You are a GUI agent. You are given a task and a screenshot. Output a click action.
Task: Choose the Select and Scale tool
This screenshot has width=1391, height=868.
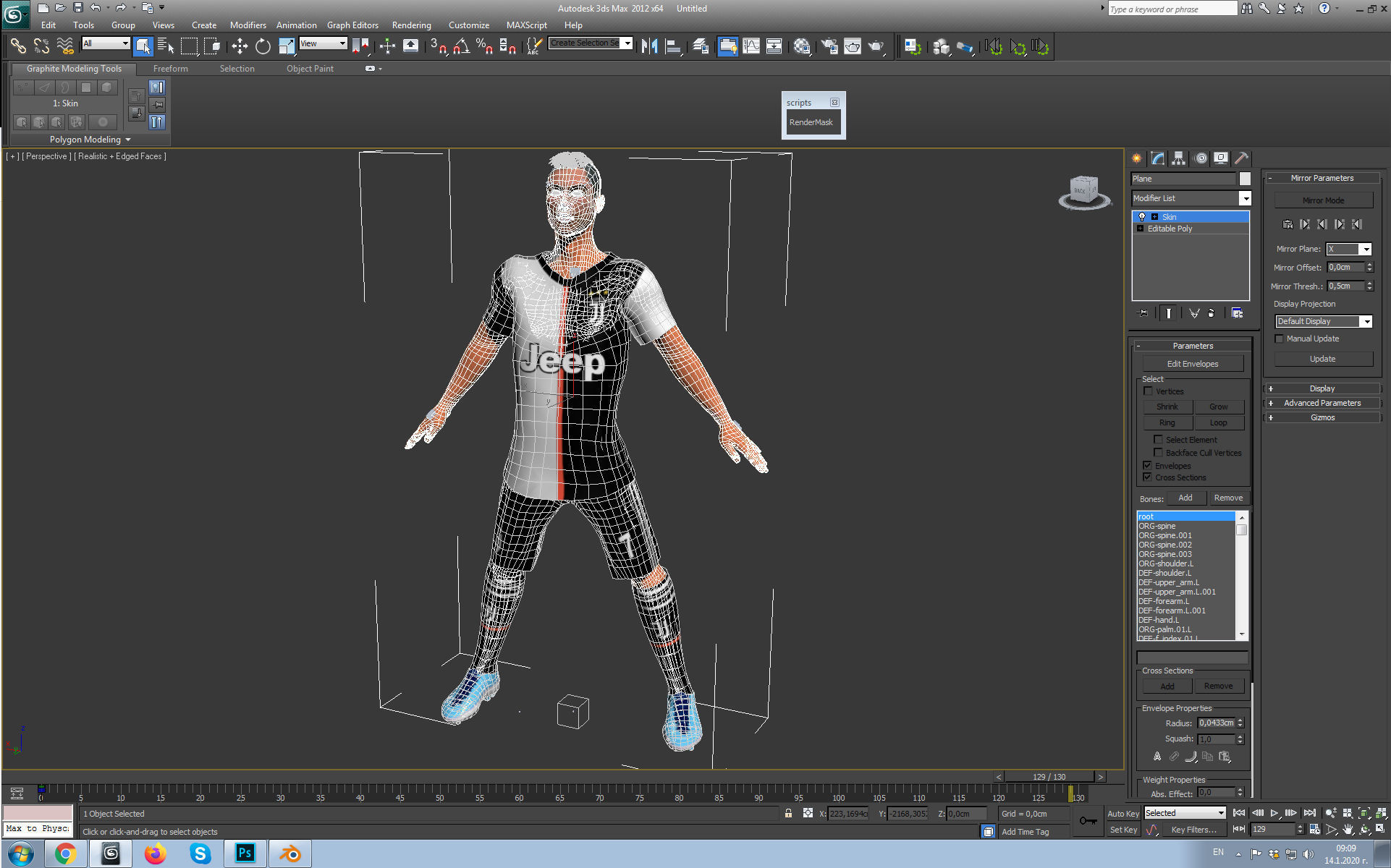287,46
